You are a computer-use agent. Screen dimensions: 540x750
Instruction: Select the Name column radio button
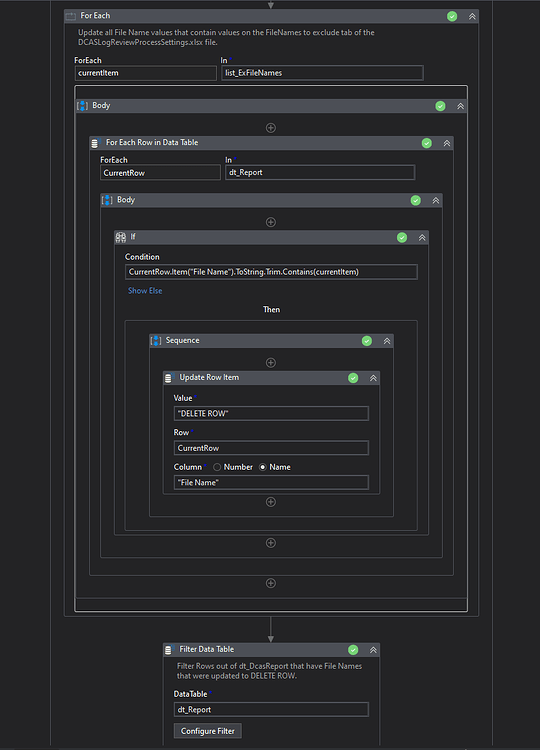(x=263, y=467)
